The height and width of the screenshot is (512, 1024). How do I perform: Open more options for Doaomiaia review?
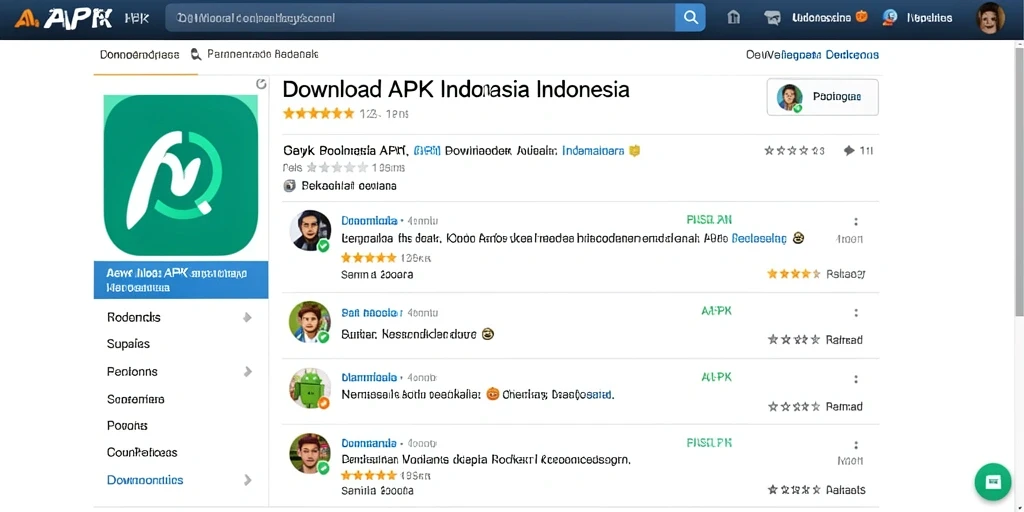click(x=856, y=221)
